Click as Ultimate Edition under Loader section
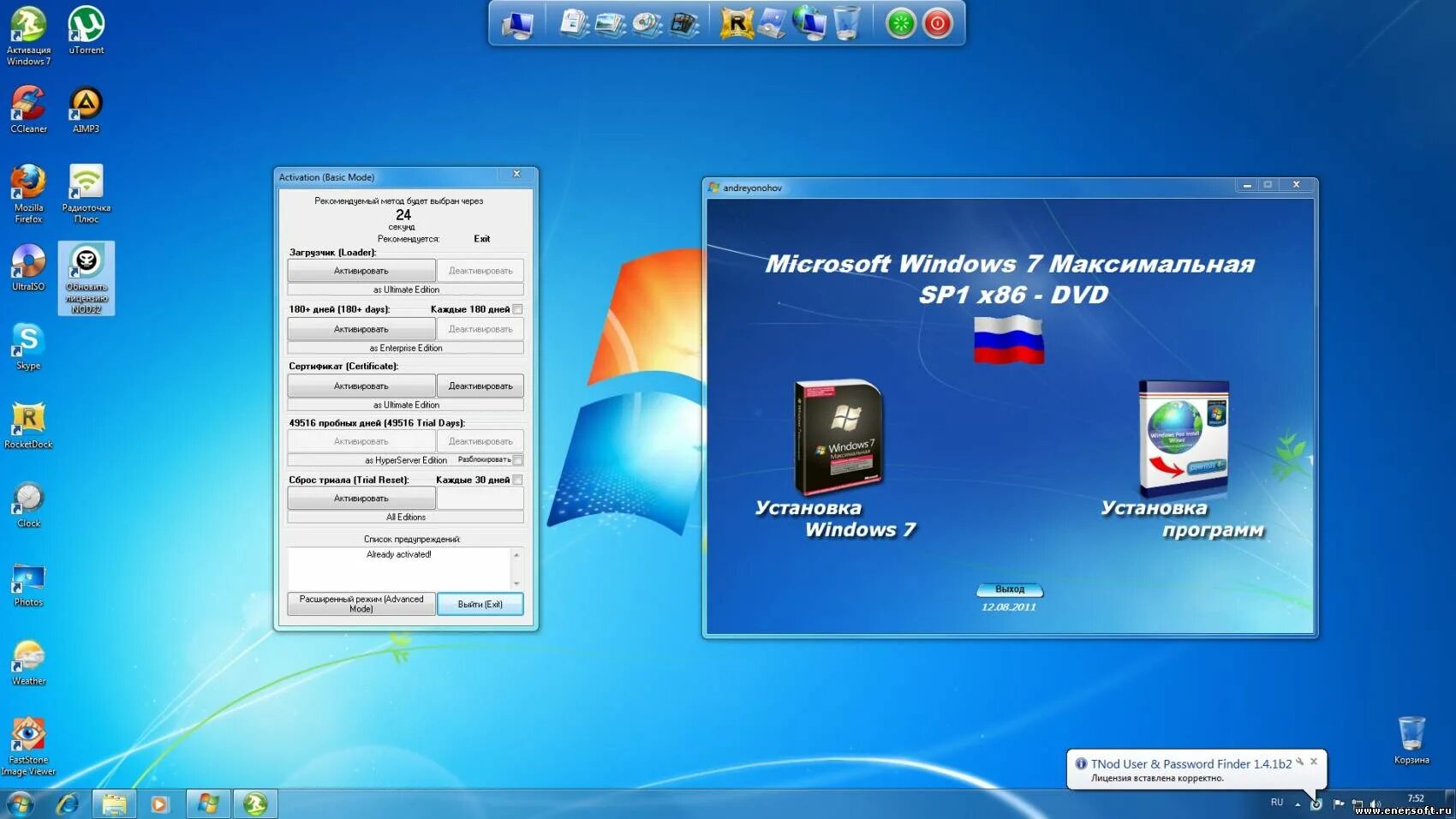 pyautogui.click(x=406, y=290)
